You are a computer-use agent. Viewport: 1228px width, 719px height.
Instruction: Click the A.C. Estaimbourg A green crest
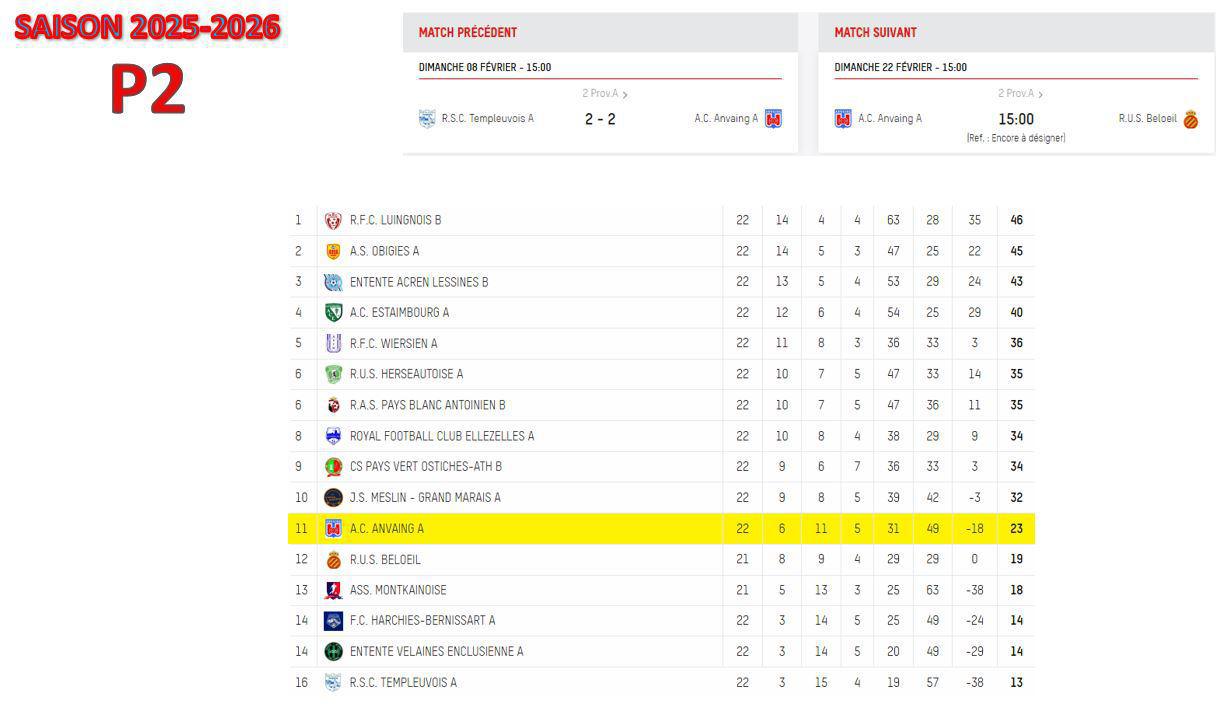point(333,312)
